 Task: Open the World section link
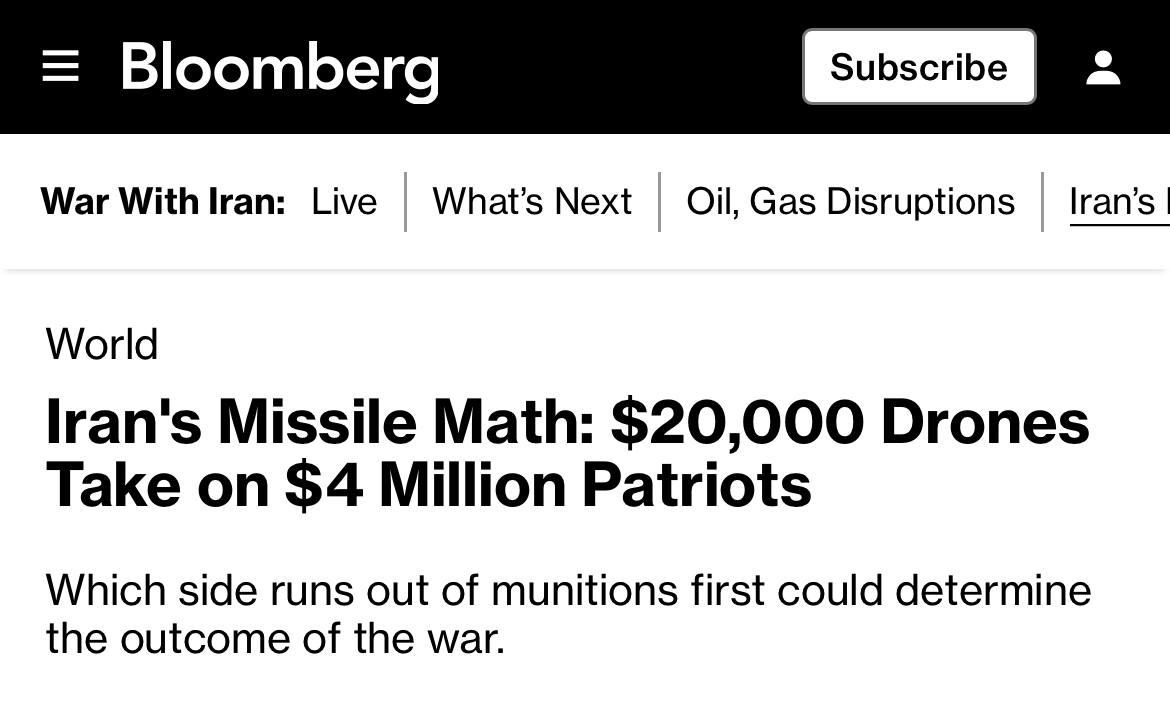[x=102, y=345]
